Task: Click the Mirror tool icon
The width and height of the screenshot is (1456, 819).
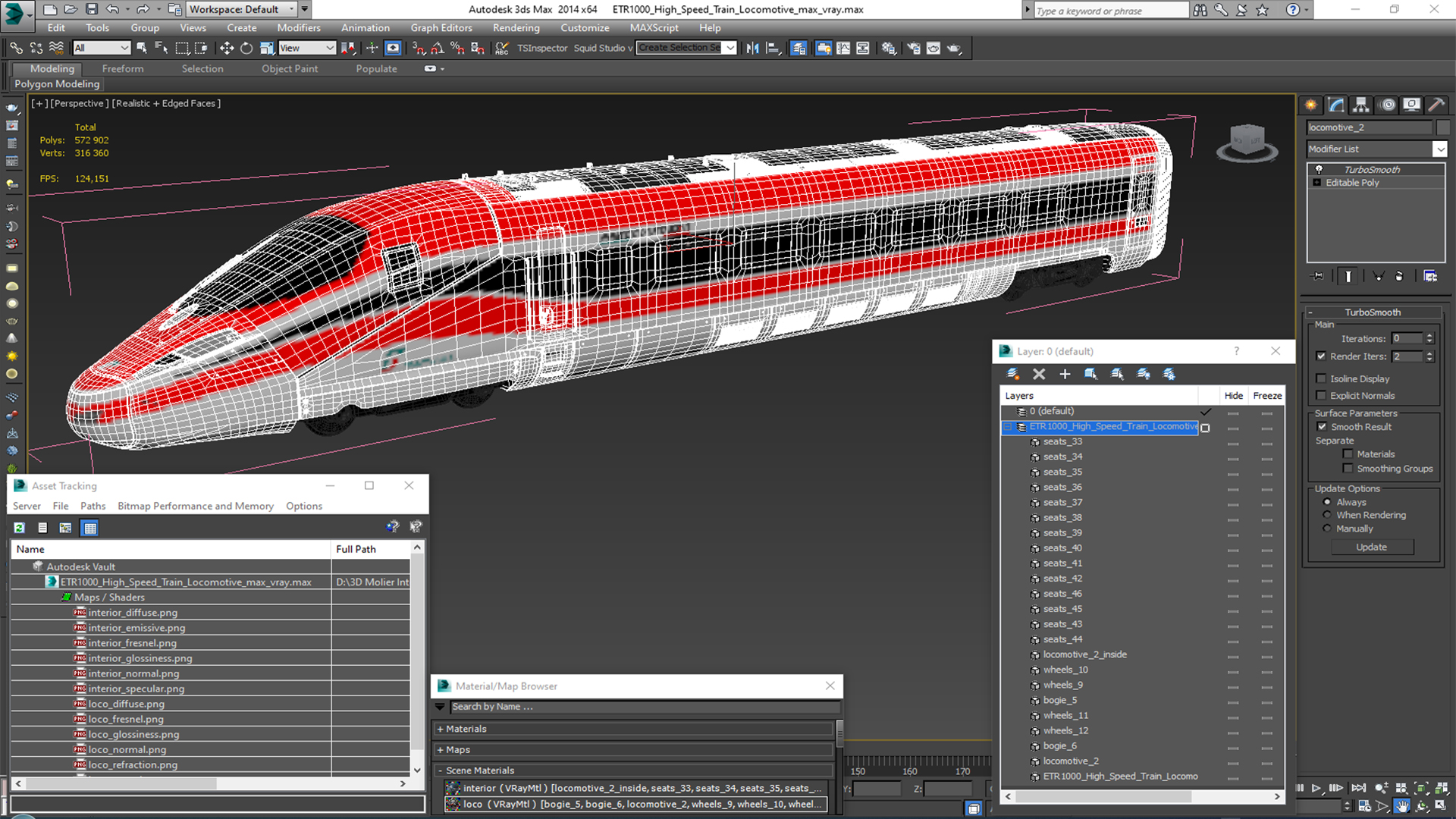Action: (x=752, y=48)
